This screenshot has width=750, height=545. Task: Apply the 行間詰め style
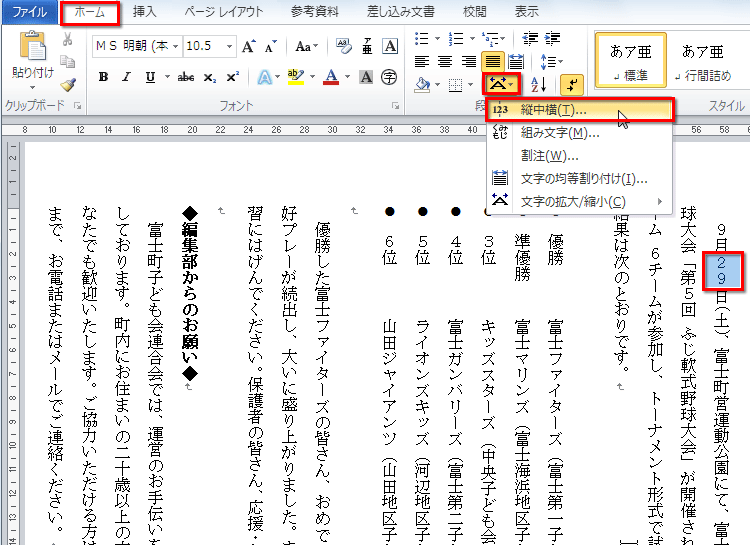tap(703, 61)
